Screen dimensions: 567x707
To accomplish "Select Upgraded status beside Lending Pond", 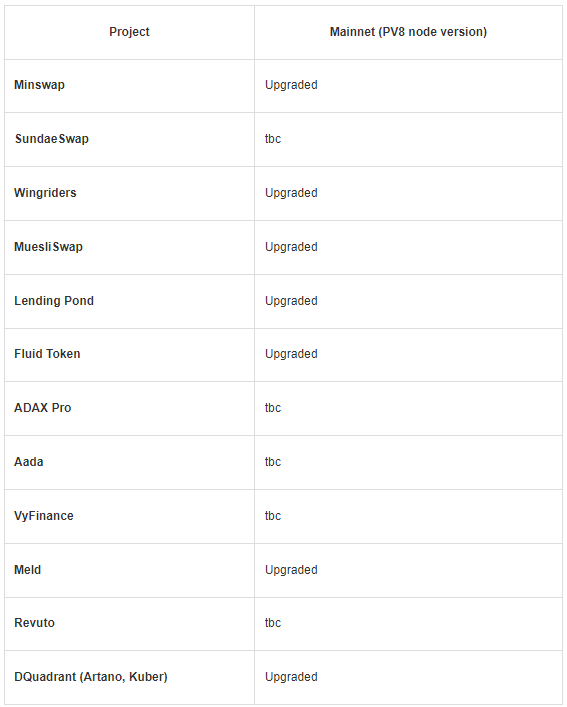I will [291, 301].
